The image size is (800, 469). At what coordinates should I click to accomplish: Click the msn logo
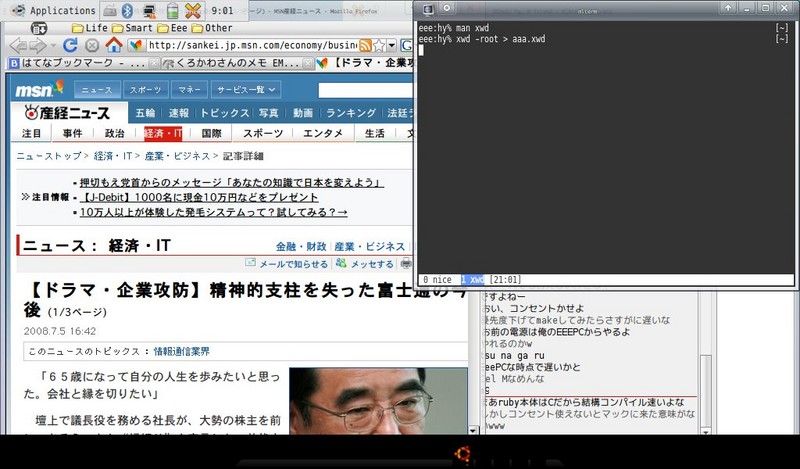click(x=39, y=89)
